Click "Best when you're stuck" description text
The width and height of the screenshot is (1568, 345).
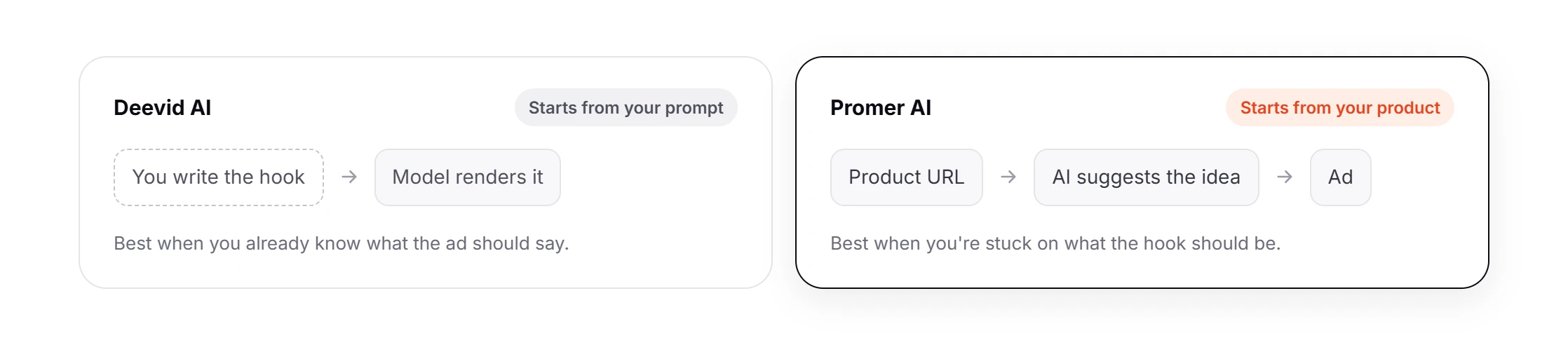(x=1055, y=243)
